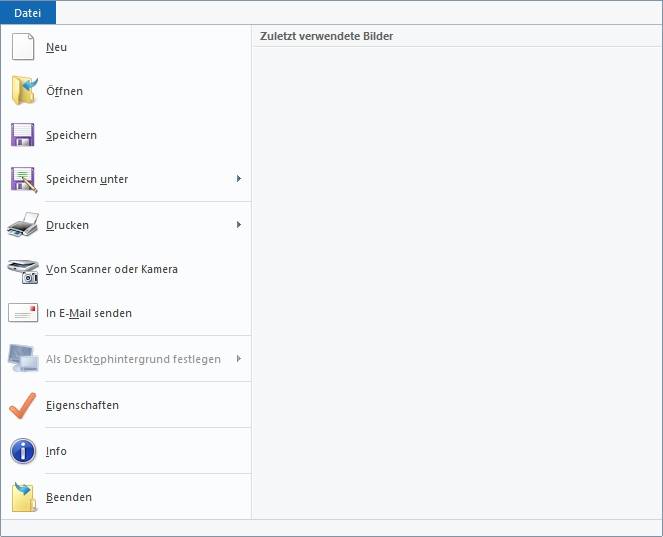The image size is (663, 537).
Task: Click the blank page Neu icon
Action: 23,47
